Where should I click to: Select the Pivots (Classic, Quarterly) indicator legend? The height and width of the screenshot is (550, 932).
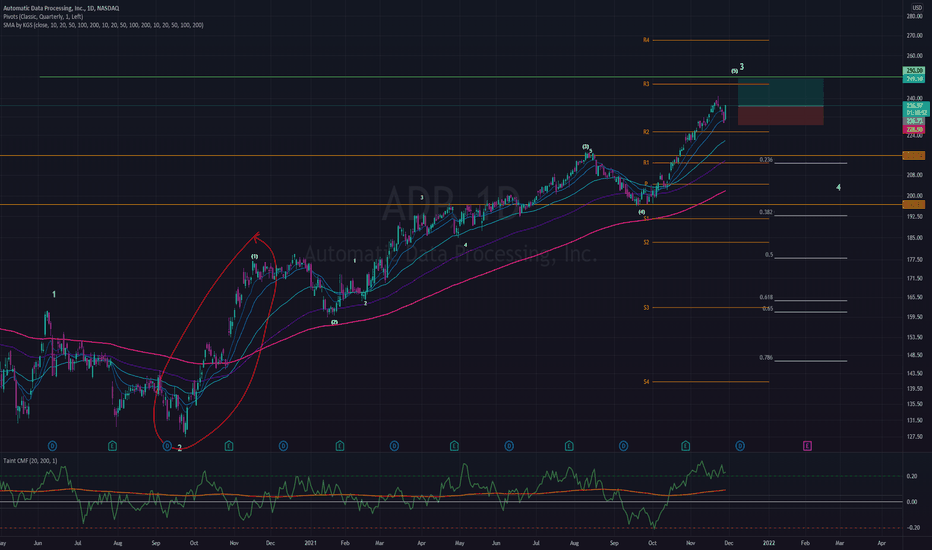[43, 17]
